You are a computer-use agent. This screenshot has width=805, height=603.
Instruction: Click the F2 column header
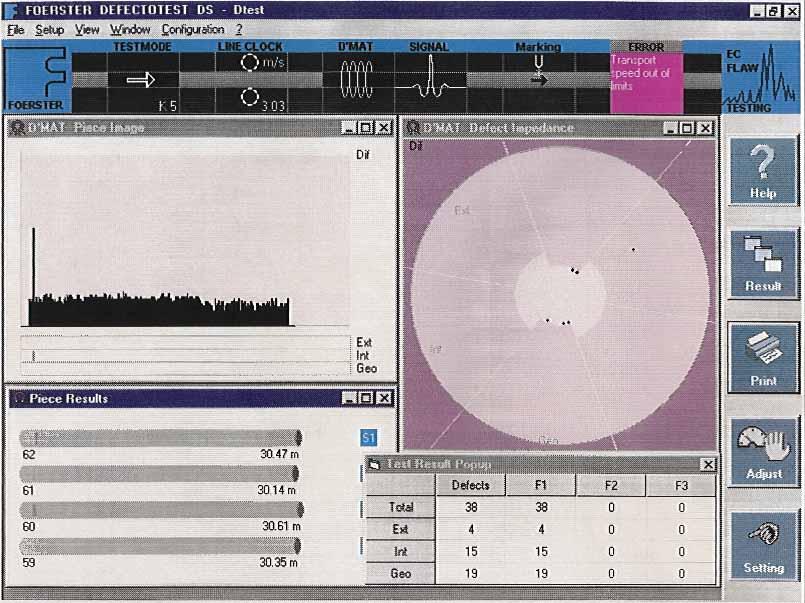click(611, 485)
